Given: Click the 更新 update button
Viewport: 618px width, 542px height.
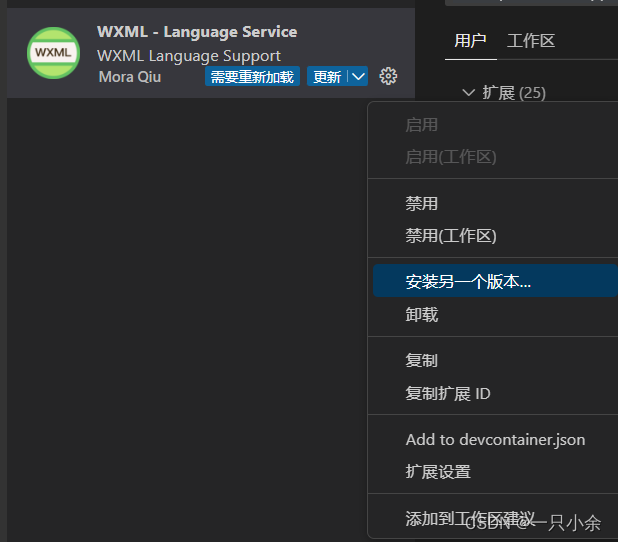Looking at the screenshot, I should (x=327, y=76).
